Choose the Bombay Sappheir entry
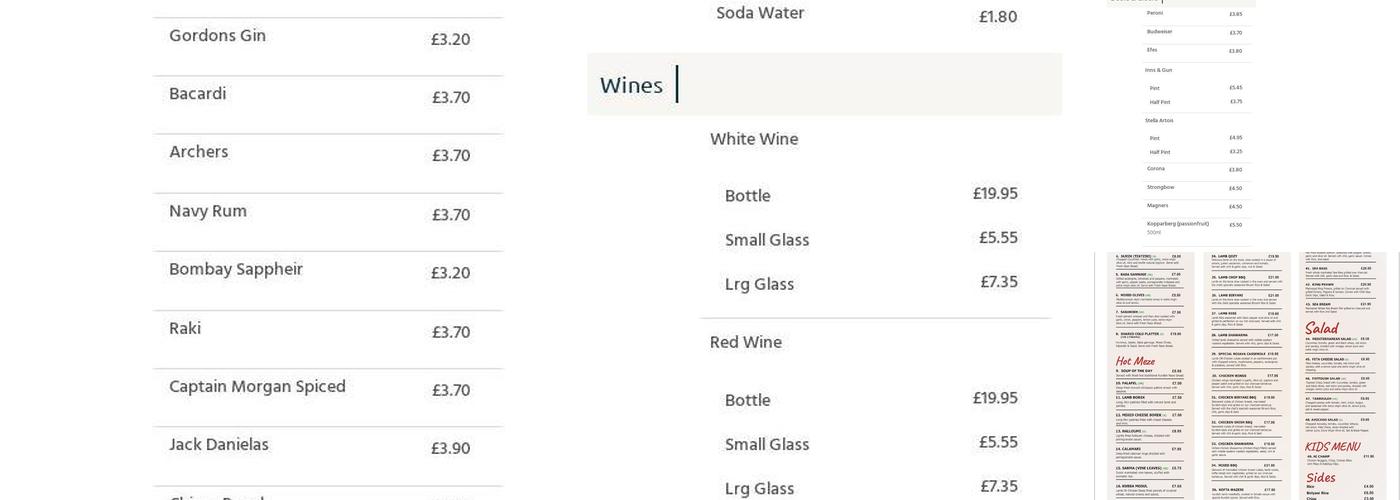Viewport: 1400px width, 500px height. coord(235,270)
